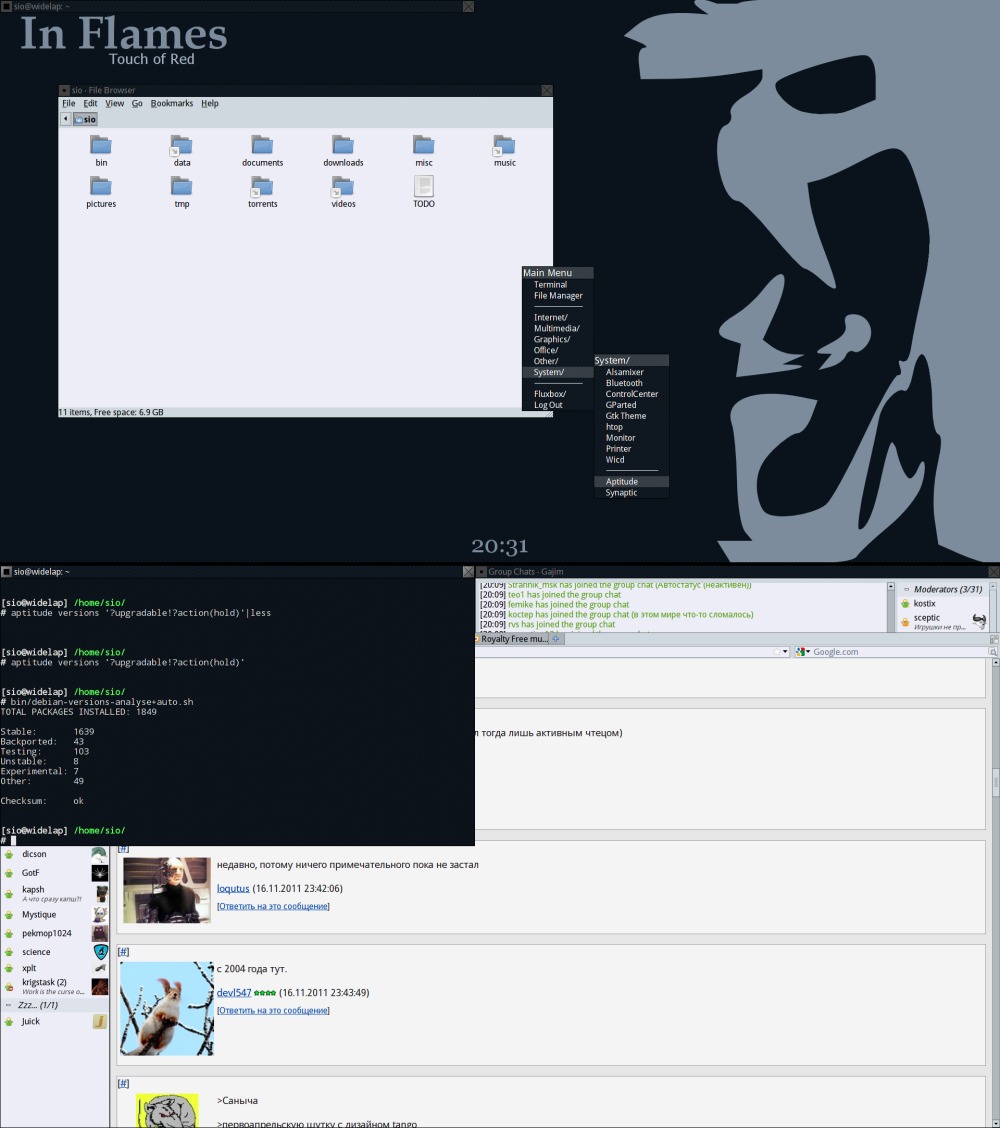Open the Help menu in File Browser
Screen dimensions: 1000x1128
pyautogui.click(x=209, y=104)
